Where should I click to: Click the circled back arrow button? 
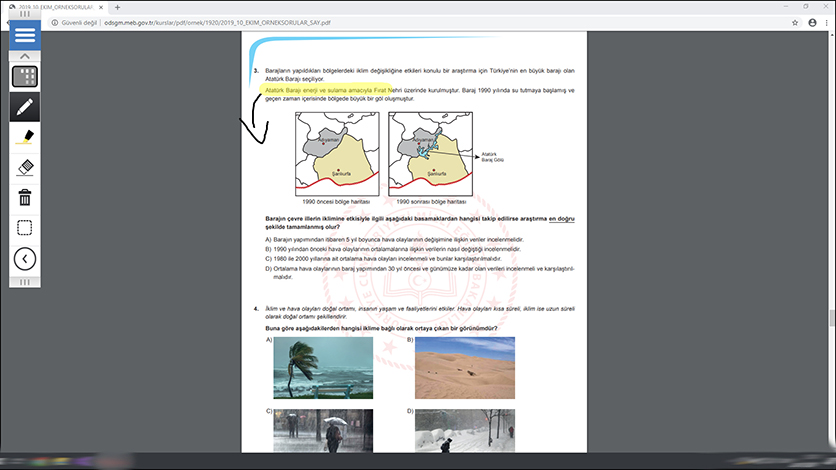point(25,259)
